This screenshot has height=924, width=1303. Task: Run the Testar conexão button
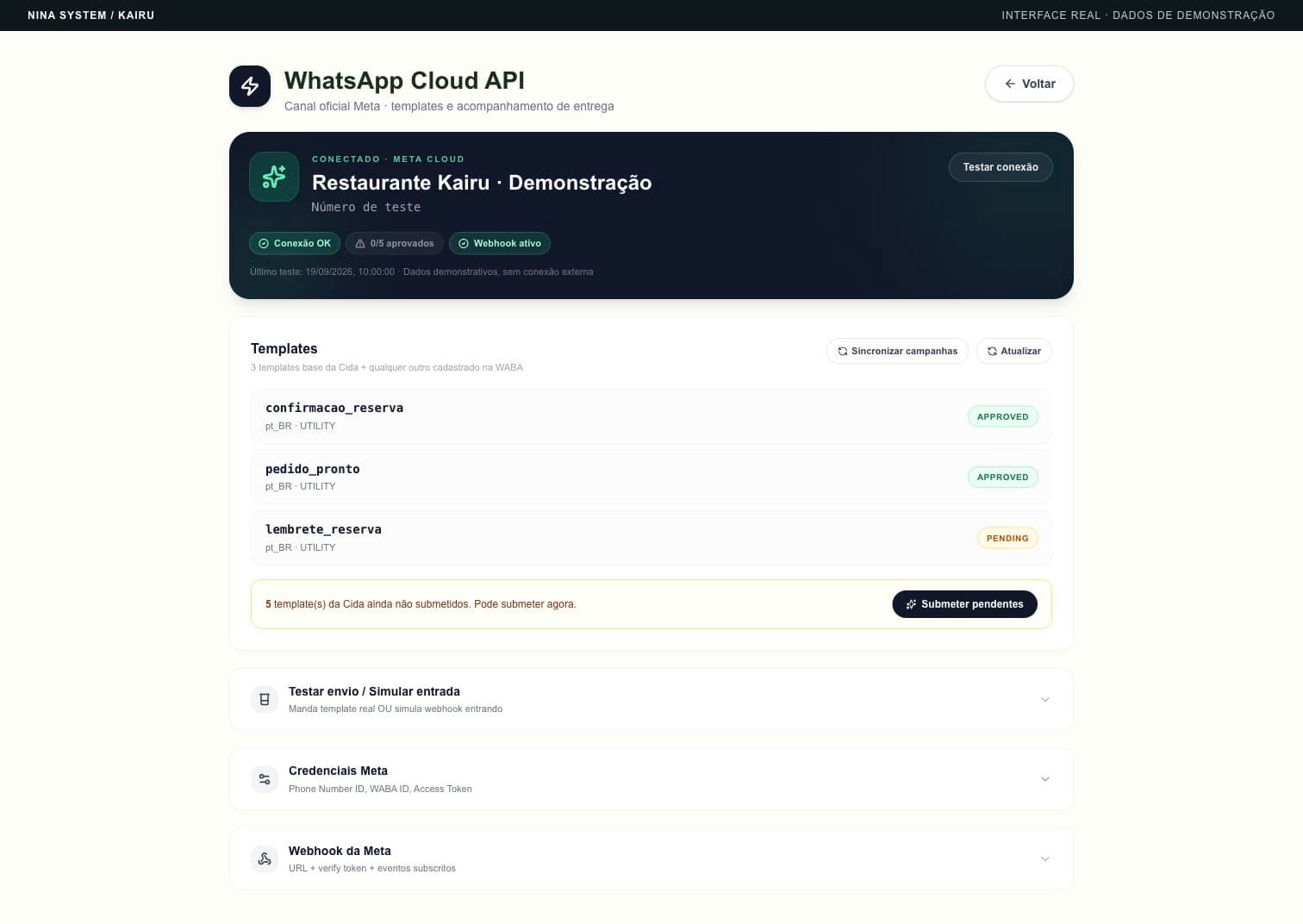click(x=1001, y=167)
